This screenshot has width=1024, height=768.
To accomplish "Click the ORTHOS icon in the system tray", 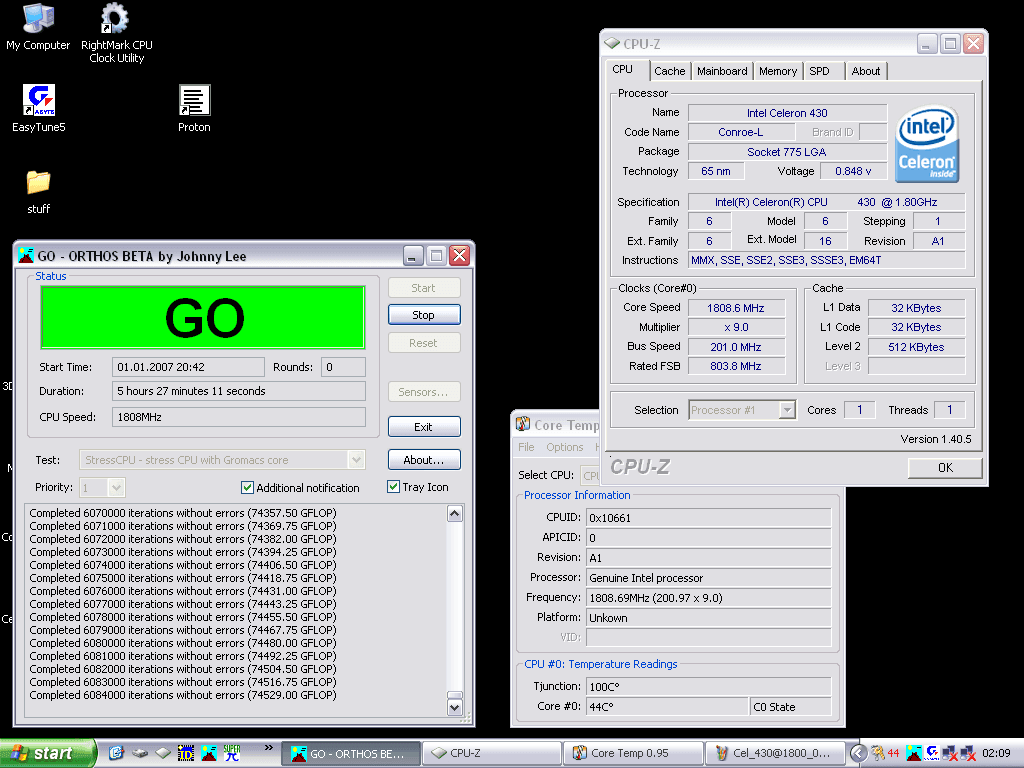I will pos(914,753).
